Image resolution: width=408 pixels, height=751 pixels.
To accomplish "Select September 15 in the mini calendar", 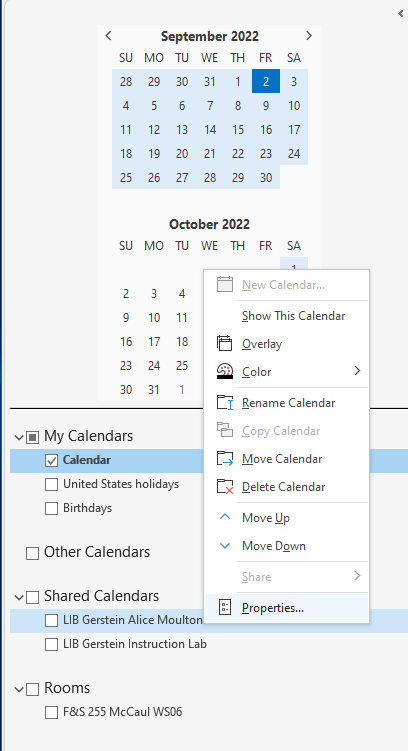I will [238, 129].
